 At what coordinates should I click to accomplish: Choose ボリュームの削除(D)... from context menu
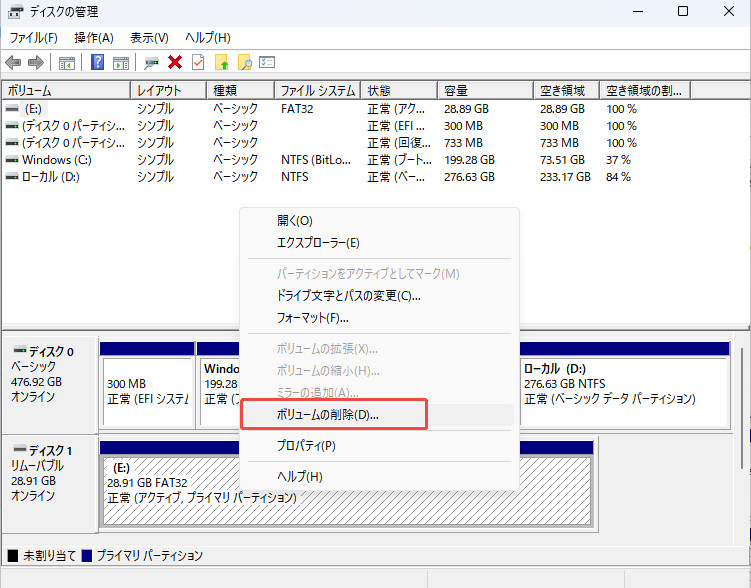point(379,415)
